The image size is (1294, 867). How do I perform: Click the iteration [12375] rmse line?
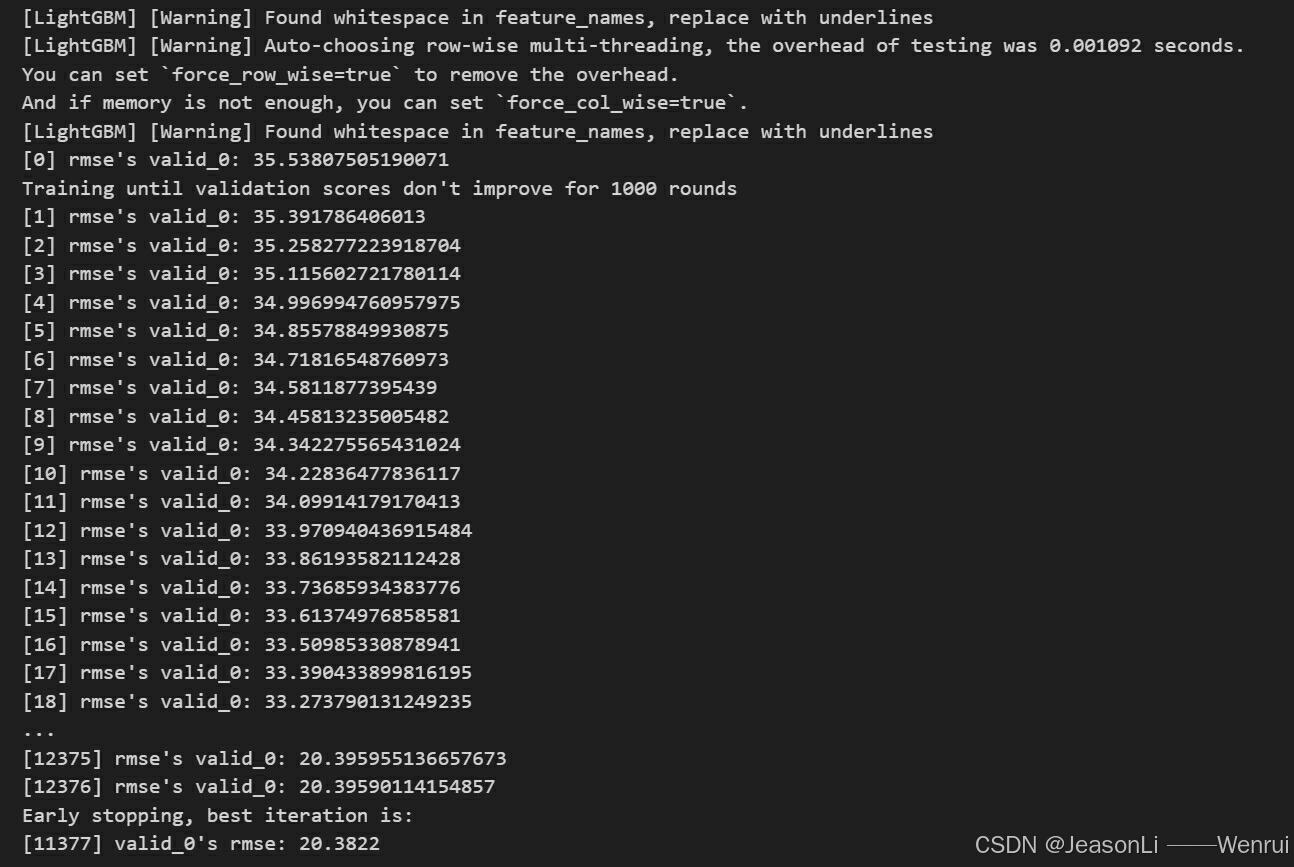[264, 759]
